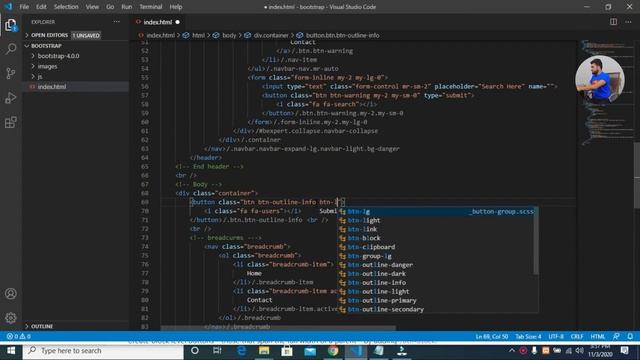Open the Search view icon

coord(11,49)
